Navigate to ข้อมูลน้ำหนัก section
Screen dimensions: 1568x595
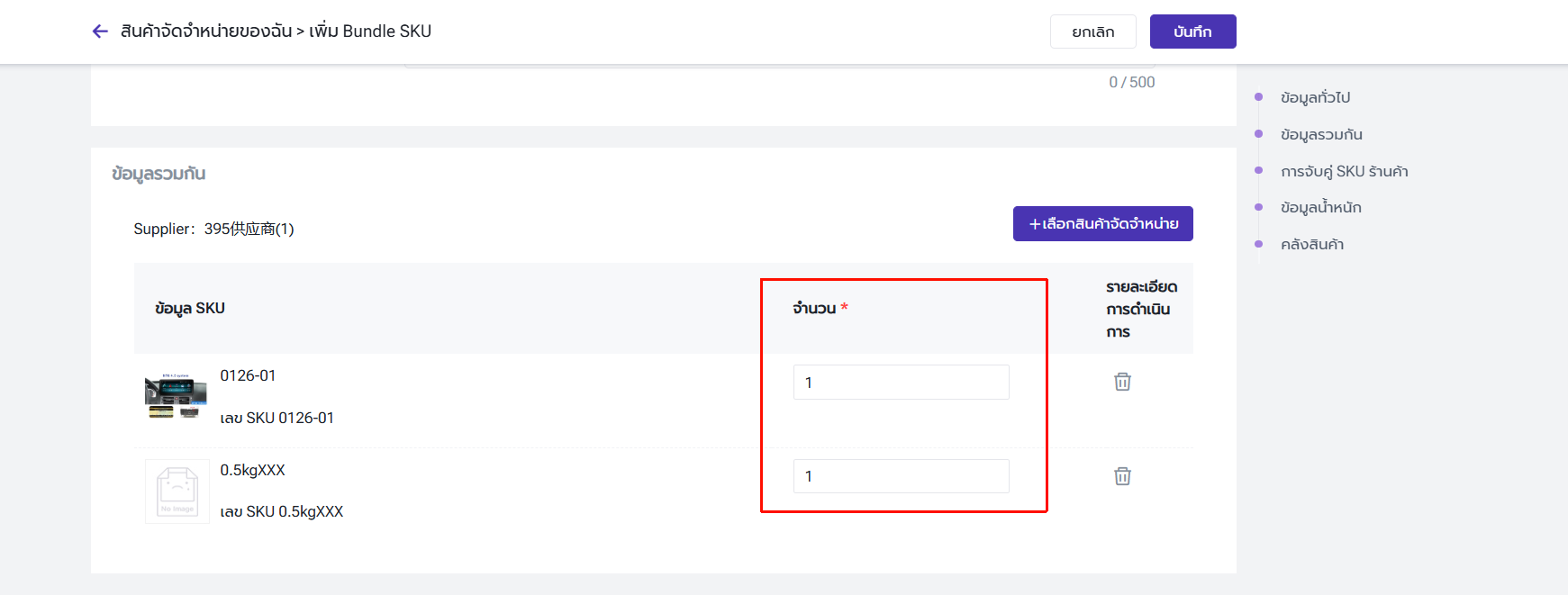pyautogui.click(x=1320, y=208)
